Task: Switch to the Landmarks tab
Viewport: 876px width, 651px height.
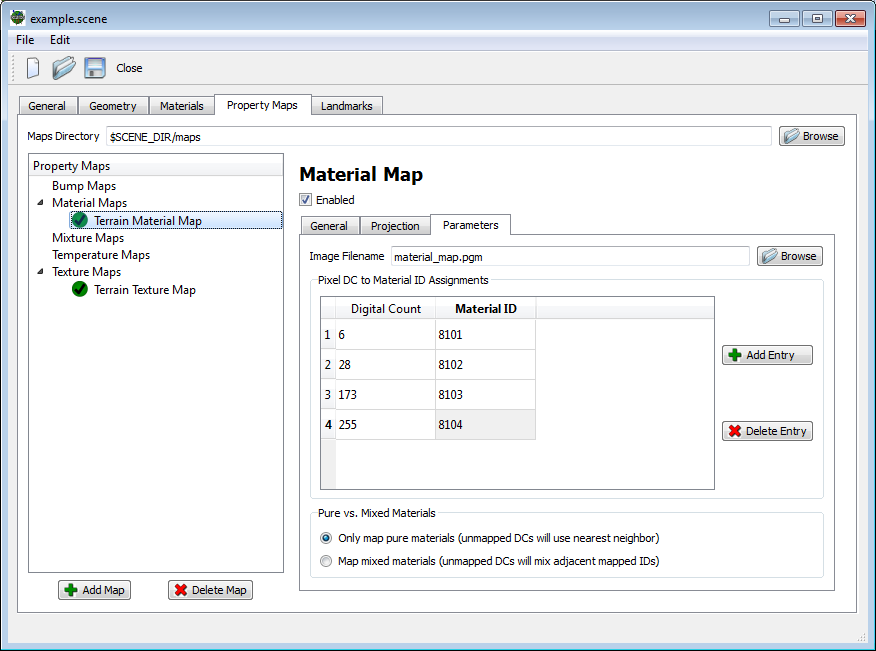Action: (x=346, y=105)
